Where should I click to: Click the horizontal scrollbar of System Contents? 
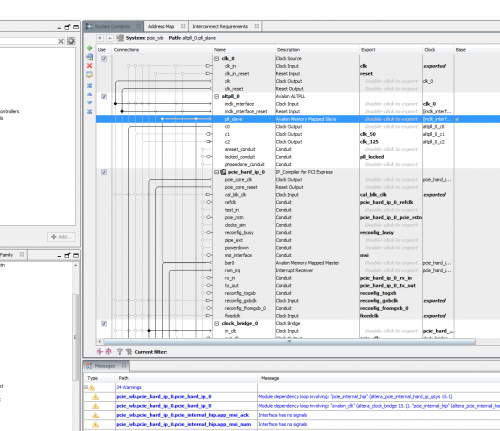click(x=289, y=342)
